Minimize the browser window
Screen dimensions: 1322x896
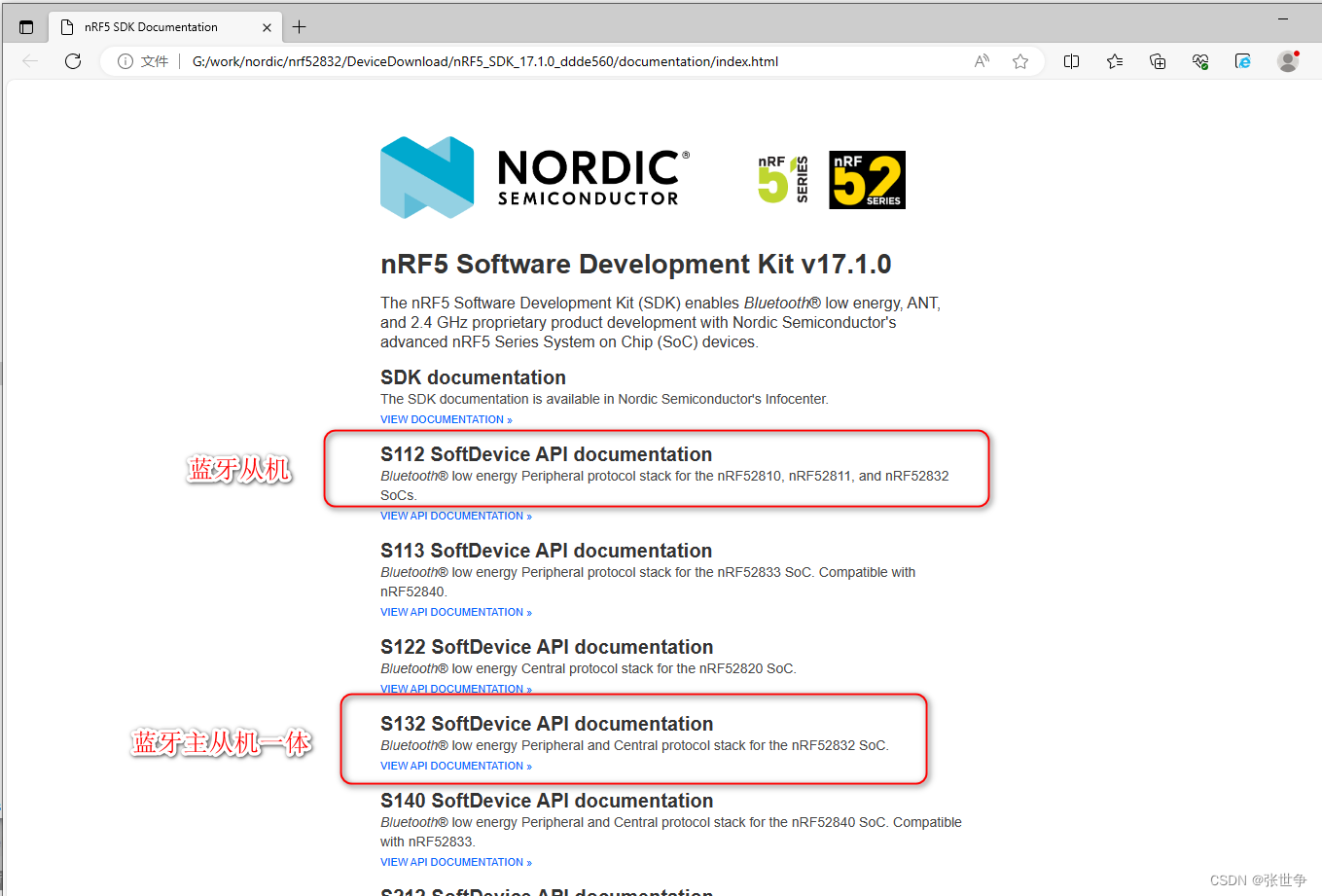(x=1283, y=18)
